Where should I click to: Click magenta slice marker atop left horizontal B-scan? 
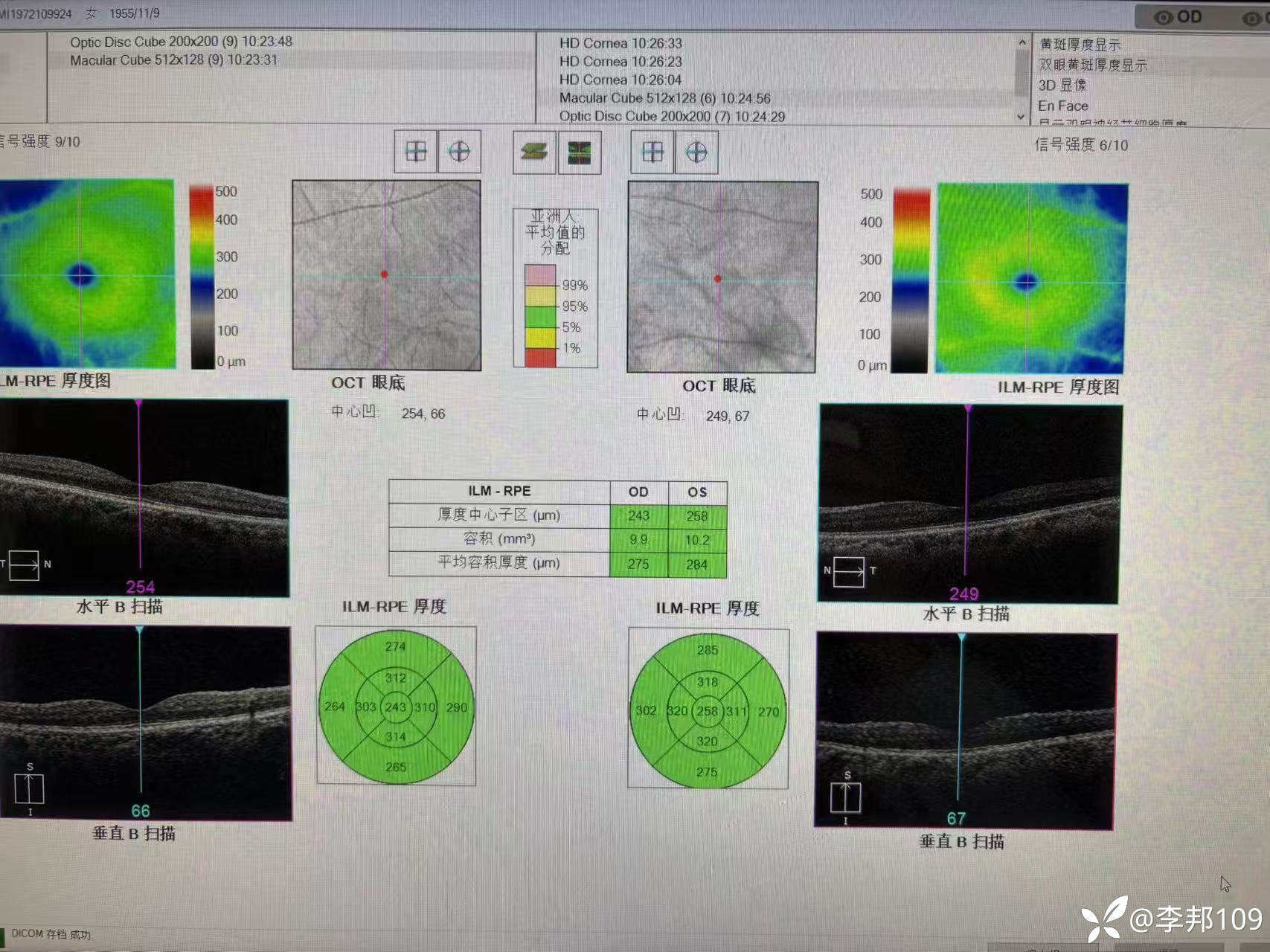tap(139, 403)
